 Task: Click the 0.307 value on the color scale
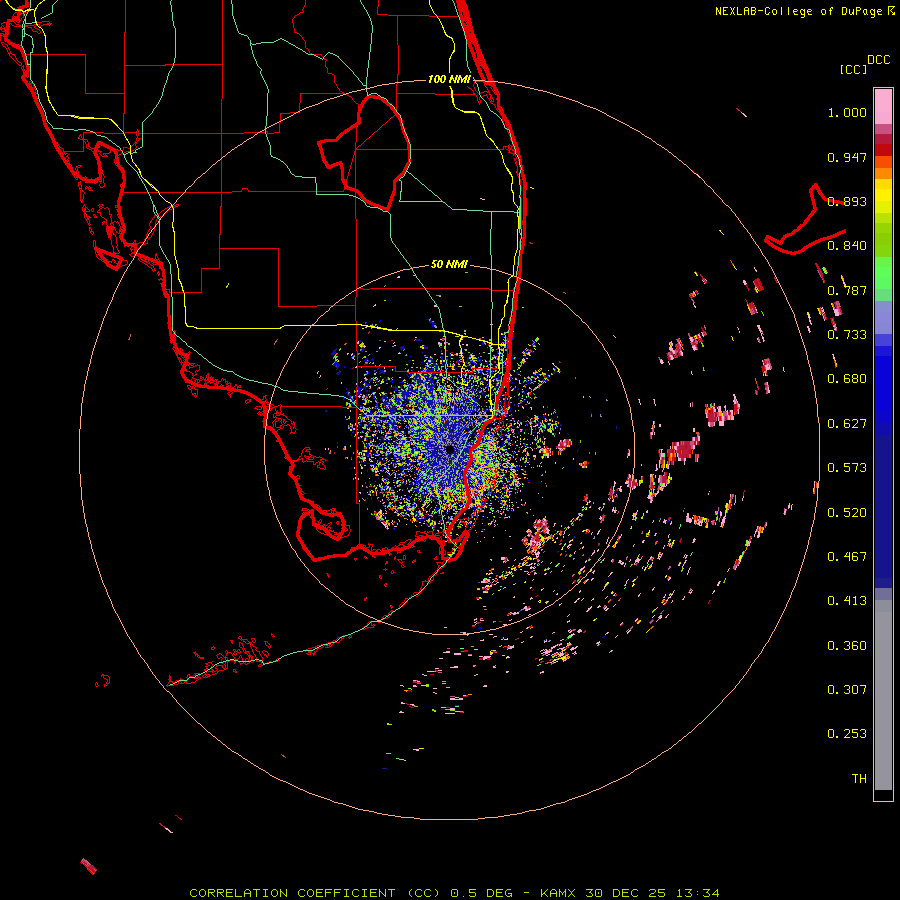847,690
